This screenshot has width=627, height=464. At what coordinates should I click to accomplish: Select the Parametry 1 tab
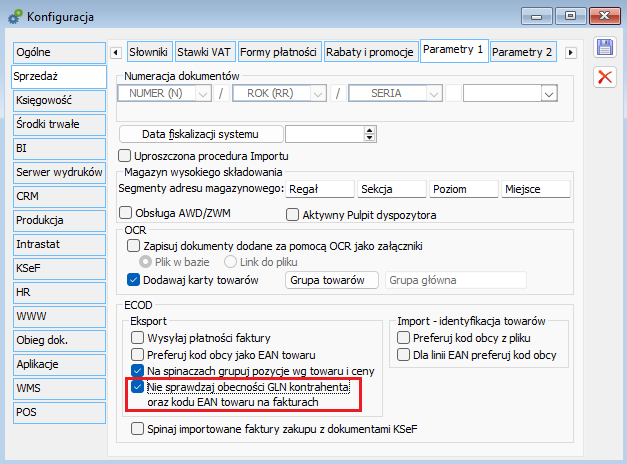coord(454,50)
